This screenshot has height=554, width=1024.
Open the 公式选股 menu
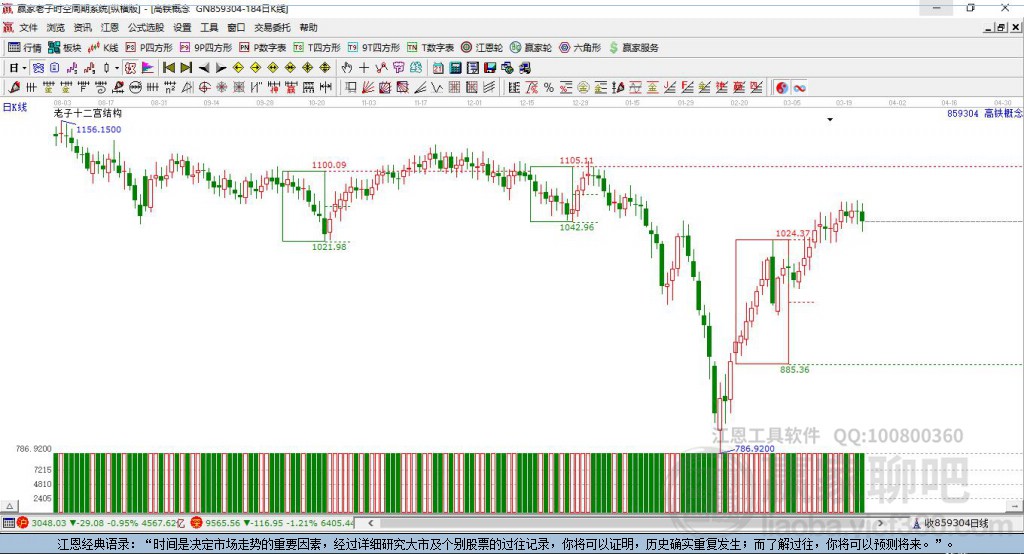click(x=146, y=27)
